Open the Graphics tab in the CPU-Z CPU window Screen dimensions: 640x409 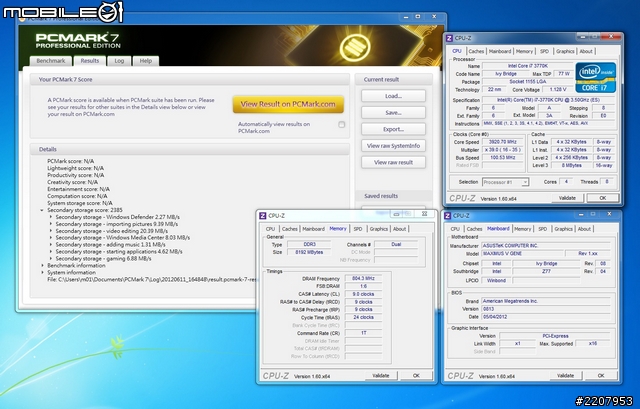pos(565,51)
